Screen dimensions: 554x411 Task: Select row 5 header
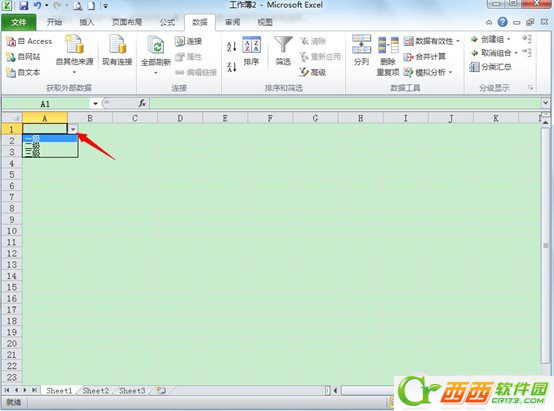point(12,174)
